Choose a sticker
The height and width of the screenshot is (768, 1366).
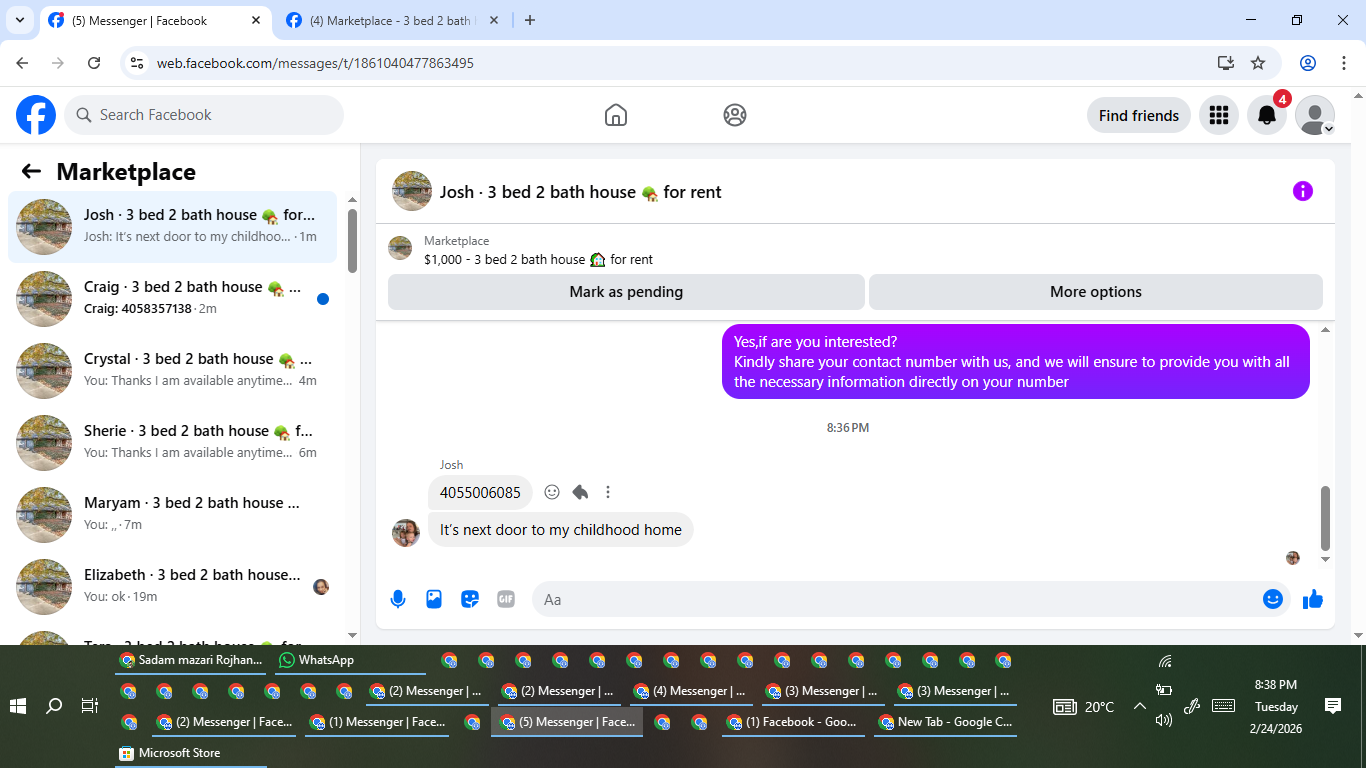[470, 599]
